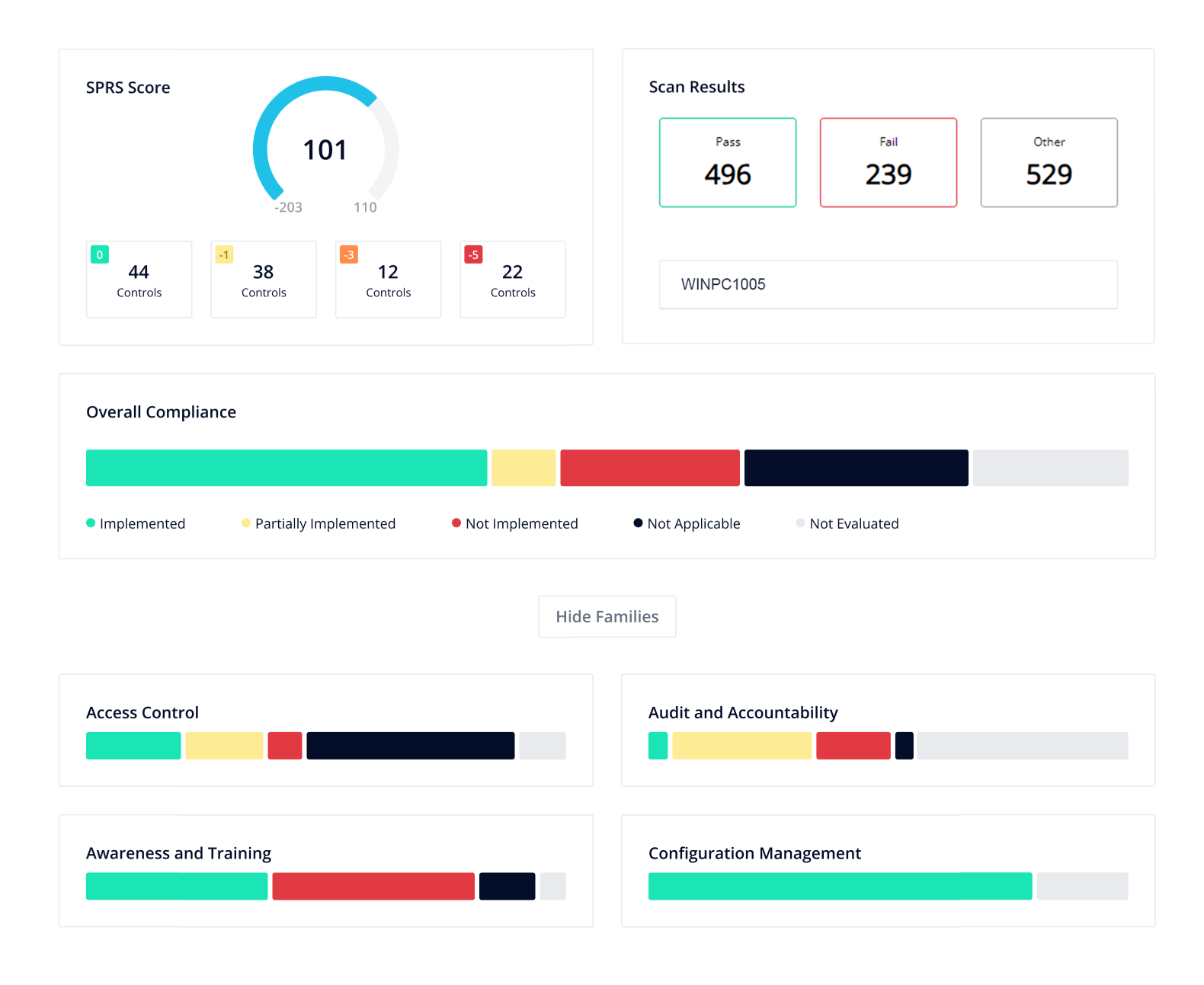Toggle the Implemented legend item
The width and height of the screenshot is (1204, 985).
136,523
